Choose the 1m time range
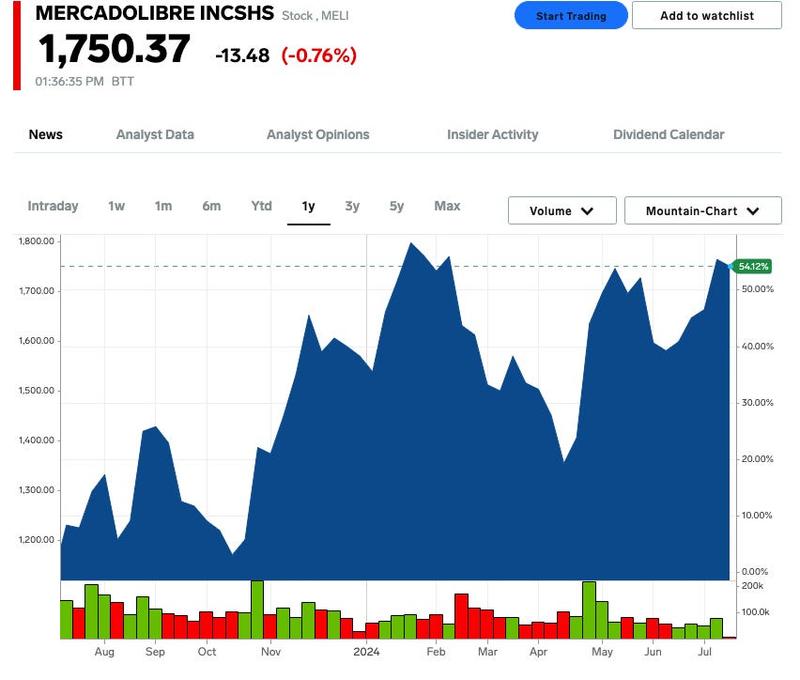The height and width of the screenshot is (680, 800). pyautogui.click(x=163, y=206)
